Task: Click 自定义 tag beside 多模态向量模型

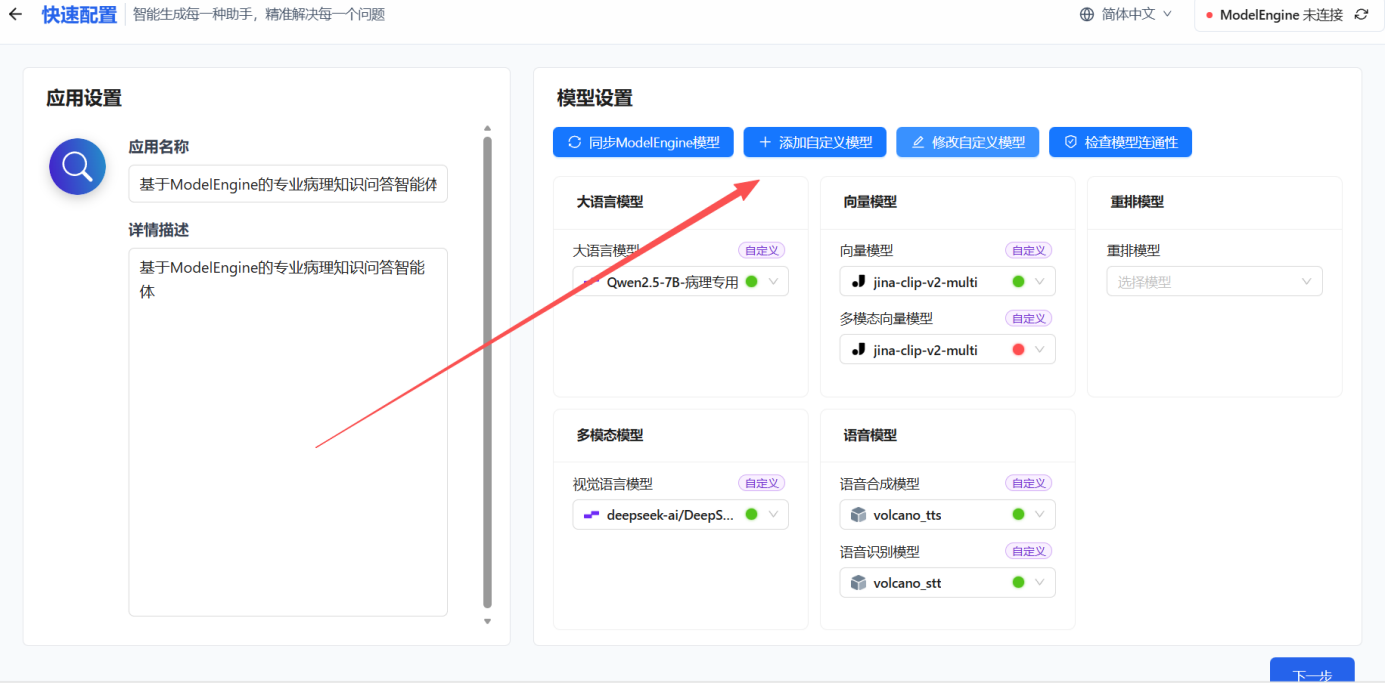Action: [1029, 318]
